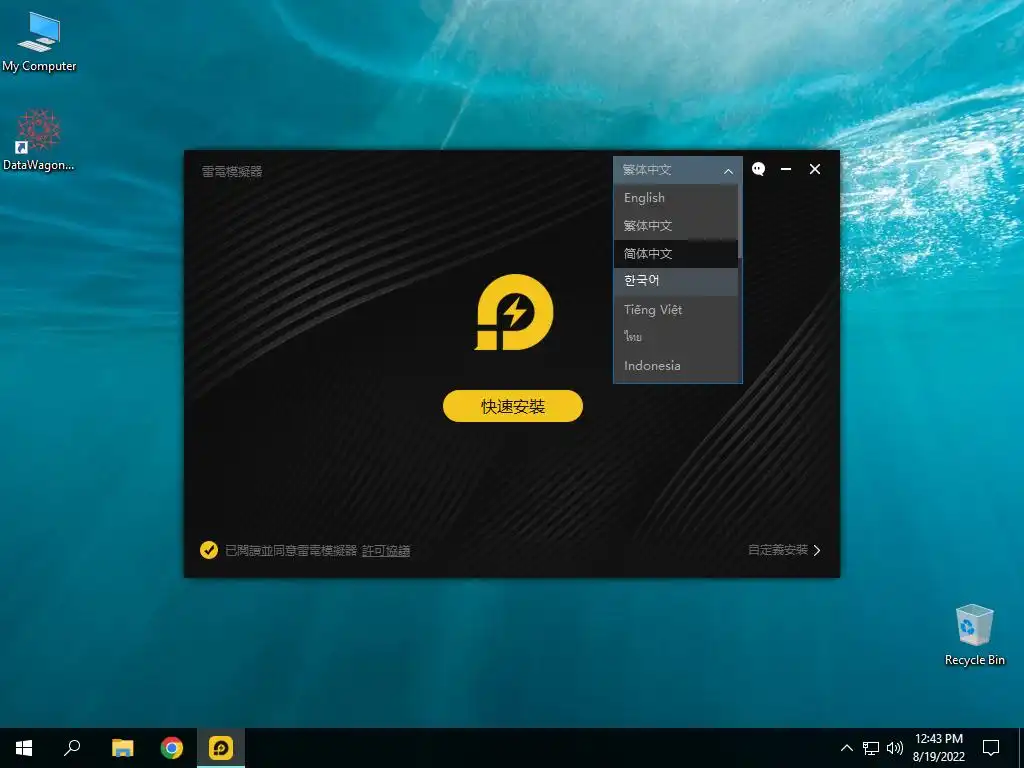This screenshot has height=768, width=1024.
Task: Select Tiếng Việt language option
Action: (676, 310)
